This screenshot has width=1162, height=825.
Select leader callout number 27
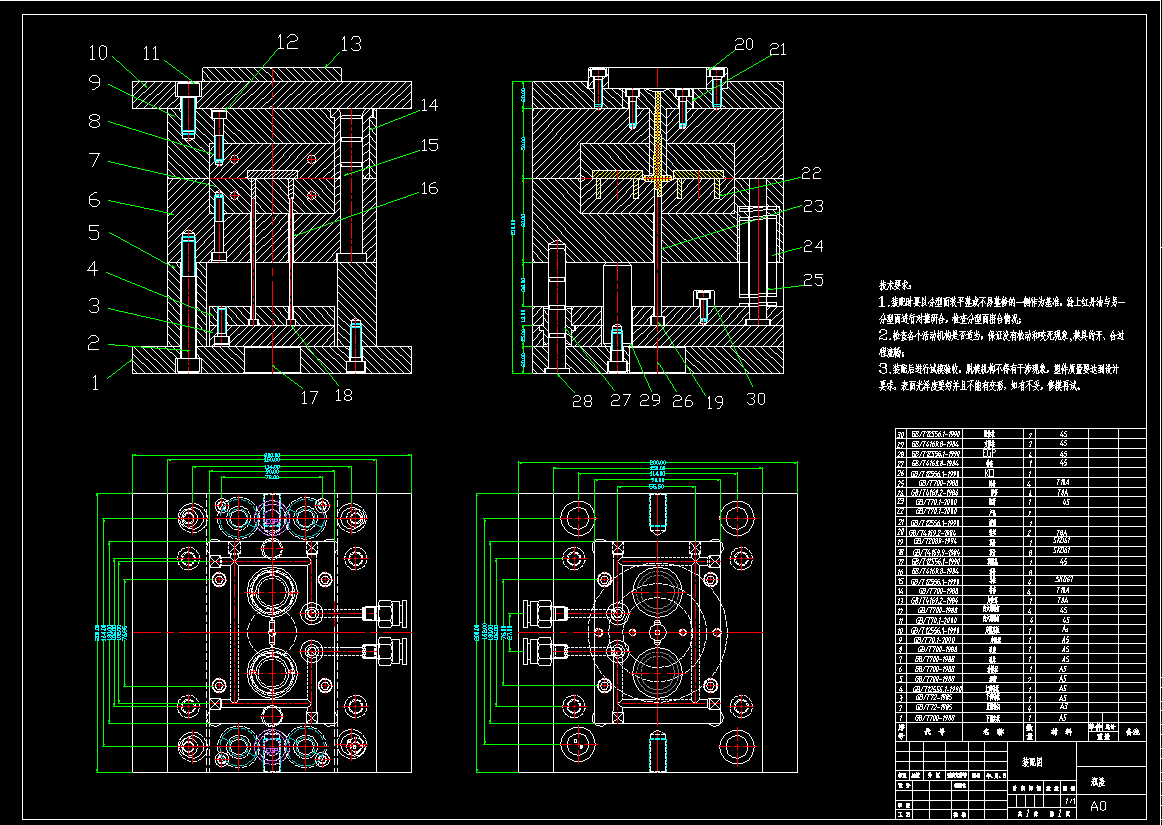(620, 401)
